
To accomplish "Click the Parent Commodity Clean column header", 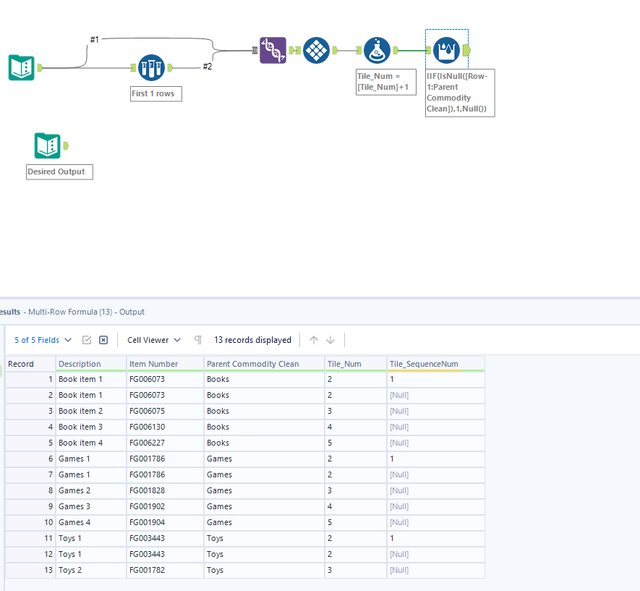I will (264, 364).
